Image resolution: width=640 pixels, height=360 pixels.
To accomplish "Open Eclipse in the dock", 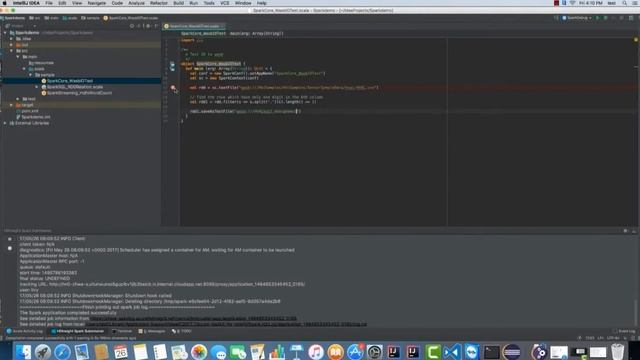I will 511,351.
